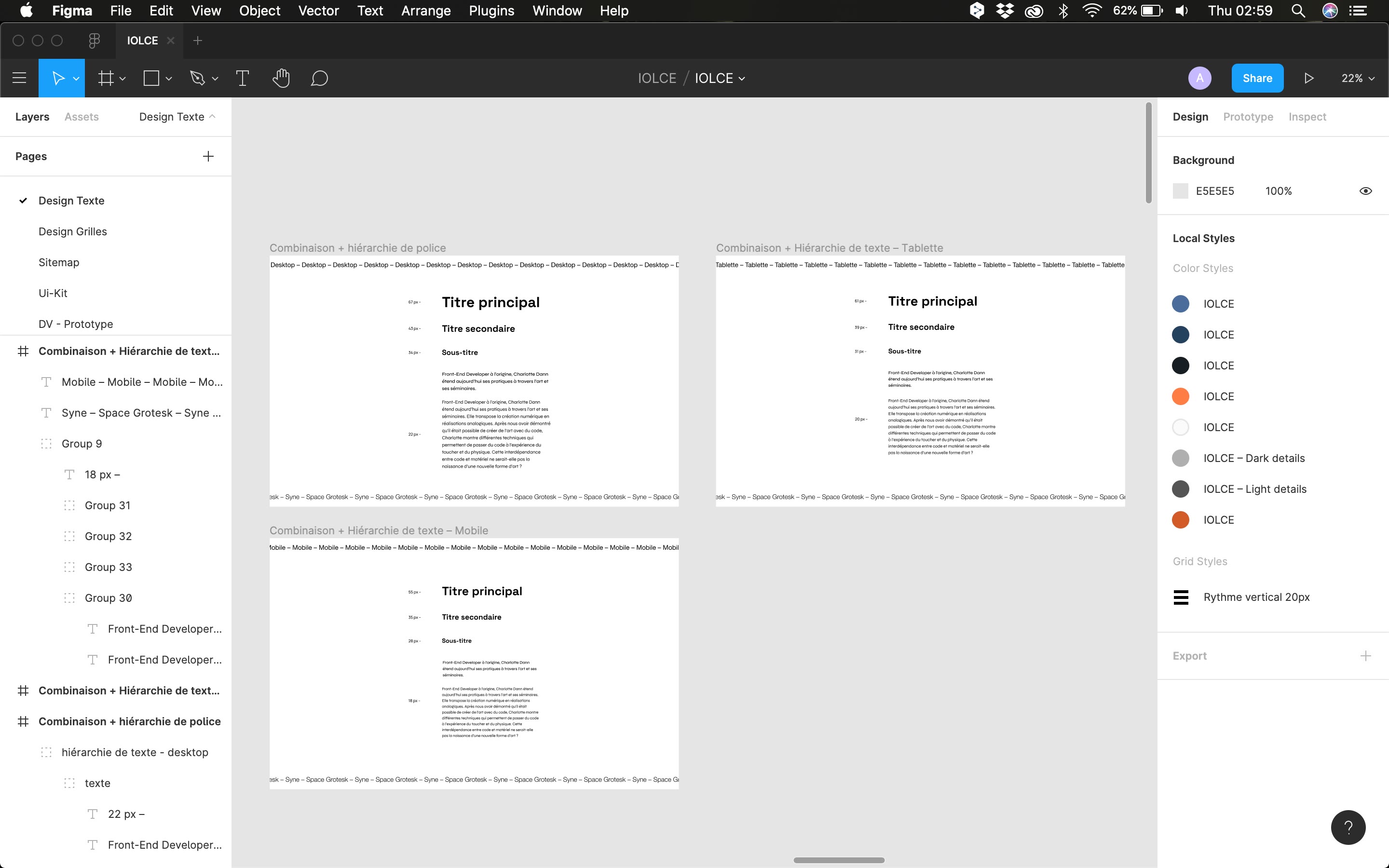Click the IOLCE orange color swatch
The width and height of the screenshot is (1389, 868).
pyautogui.click(x=1180, y=396)
